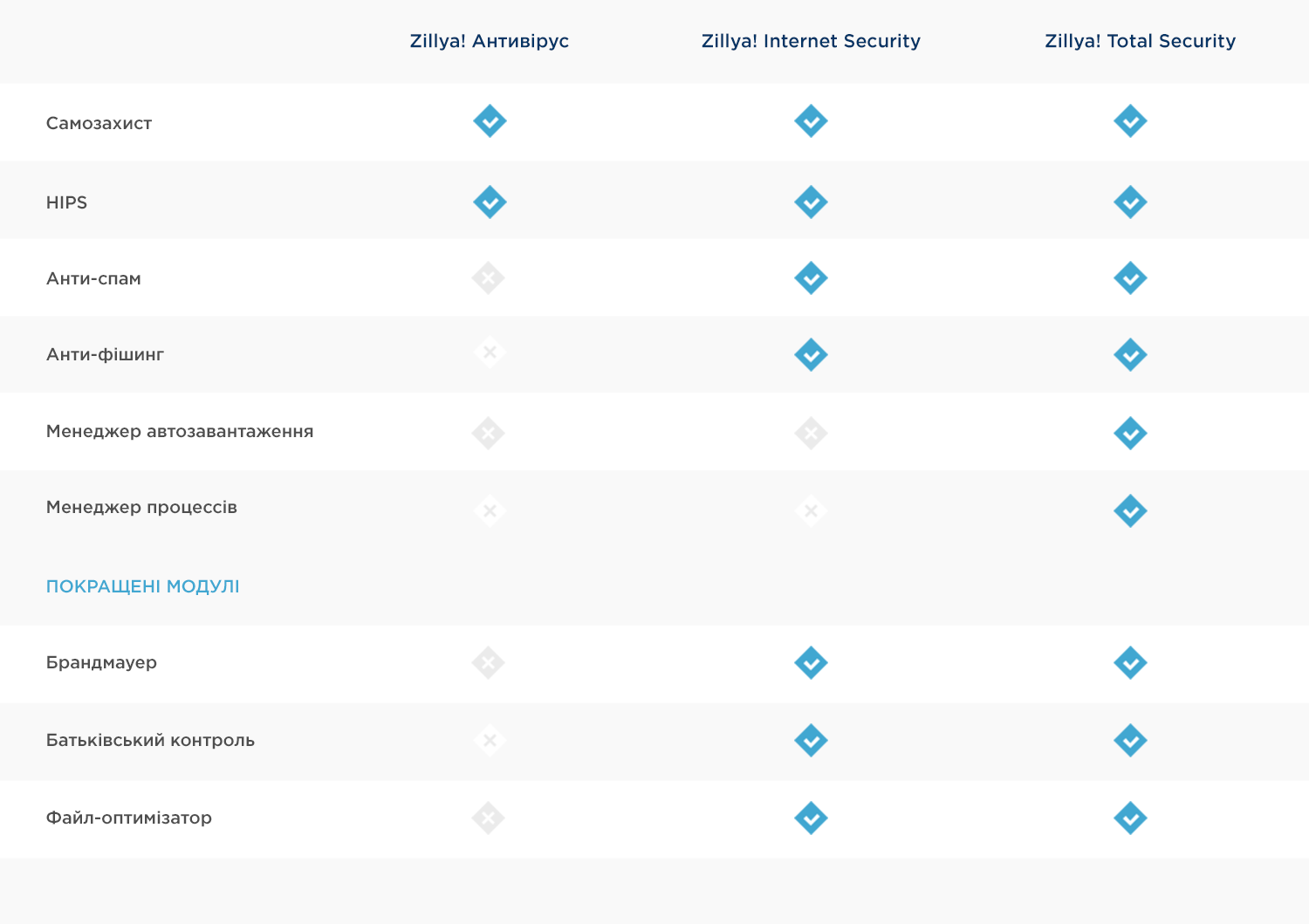Click Менеджер автозавантаження cross under Антивірус

tap(489, 433)
